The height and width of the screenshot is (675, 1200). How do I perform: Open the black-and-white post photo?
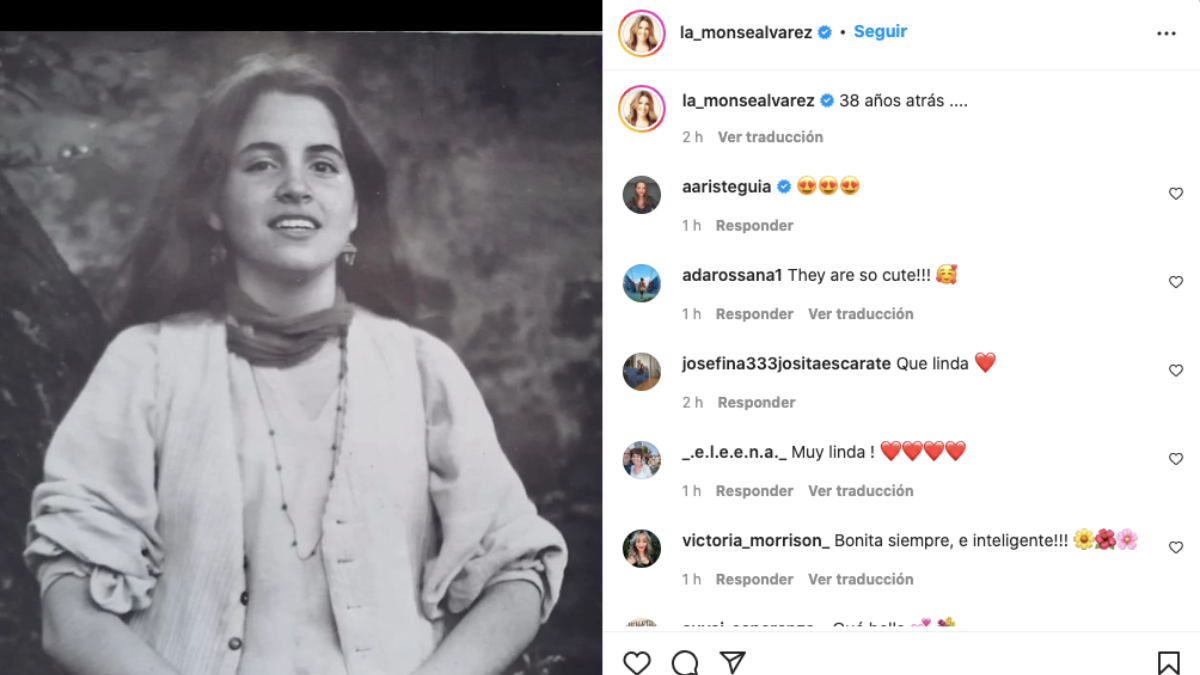point(300,350)
